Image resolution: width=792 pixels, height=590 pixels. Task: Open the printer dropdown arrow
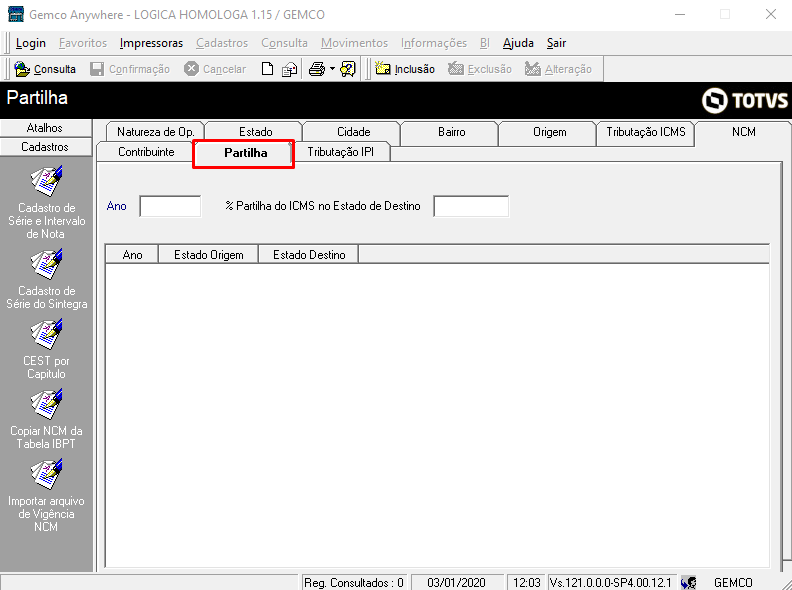(x=332, y=69)
